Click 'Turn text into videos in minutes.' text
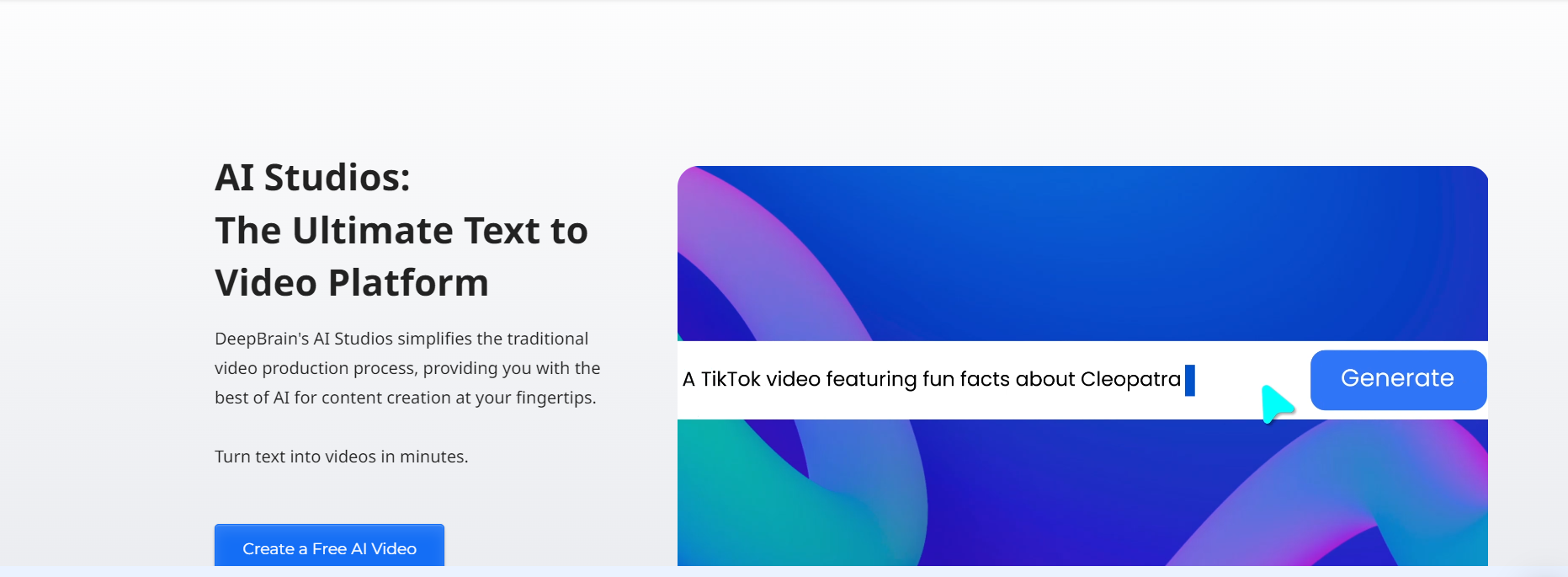 [x=341, y=457]
